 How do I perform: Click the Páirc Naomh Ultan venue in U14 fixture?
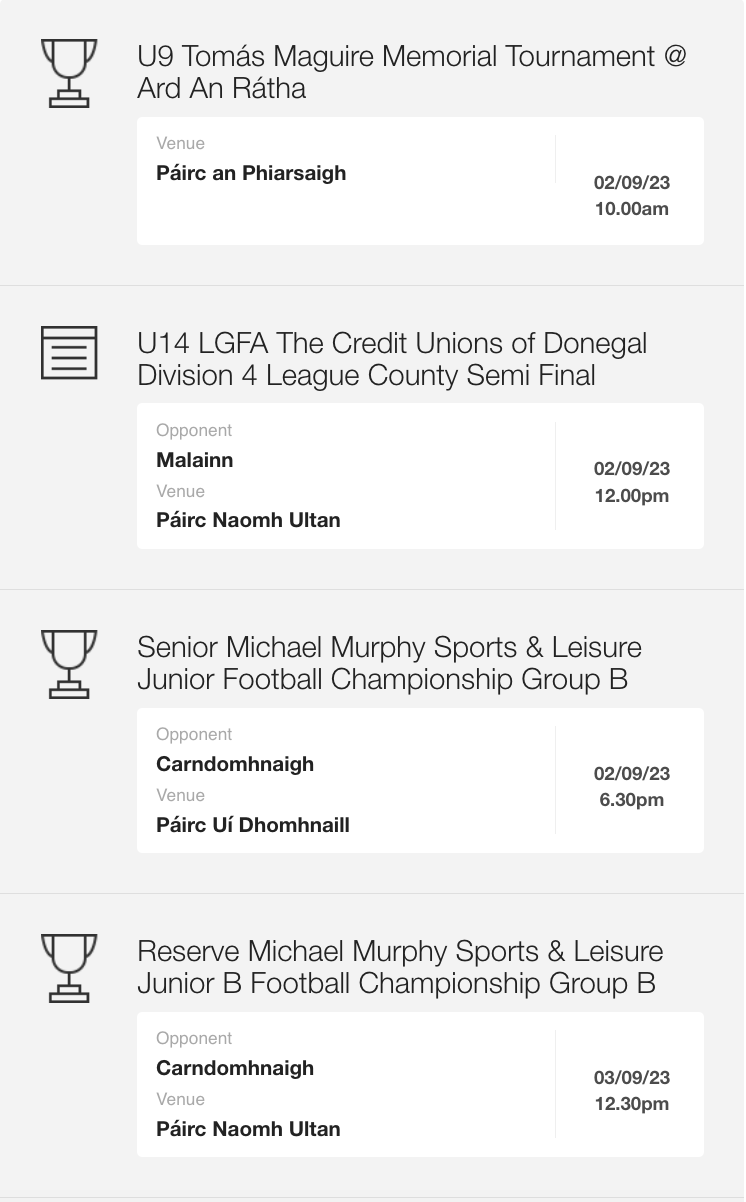tap(248, 520)
